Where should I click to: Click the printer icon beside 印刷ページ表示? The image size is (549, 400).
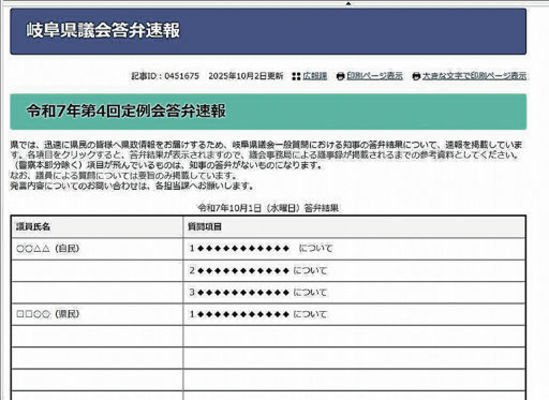(x=340, y=76)
